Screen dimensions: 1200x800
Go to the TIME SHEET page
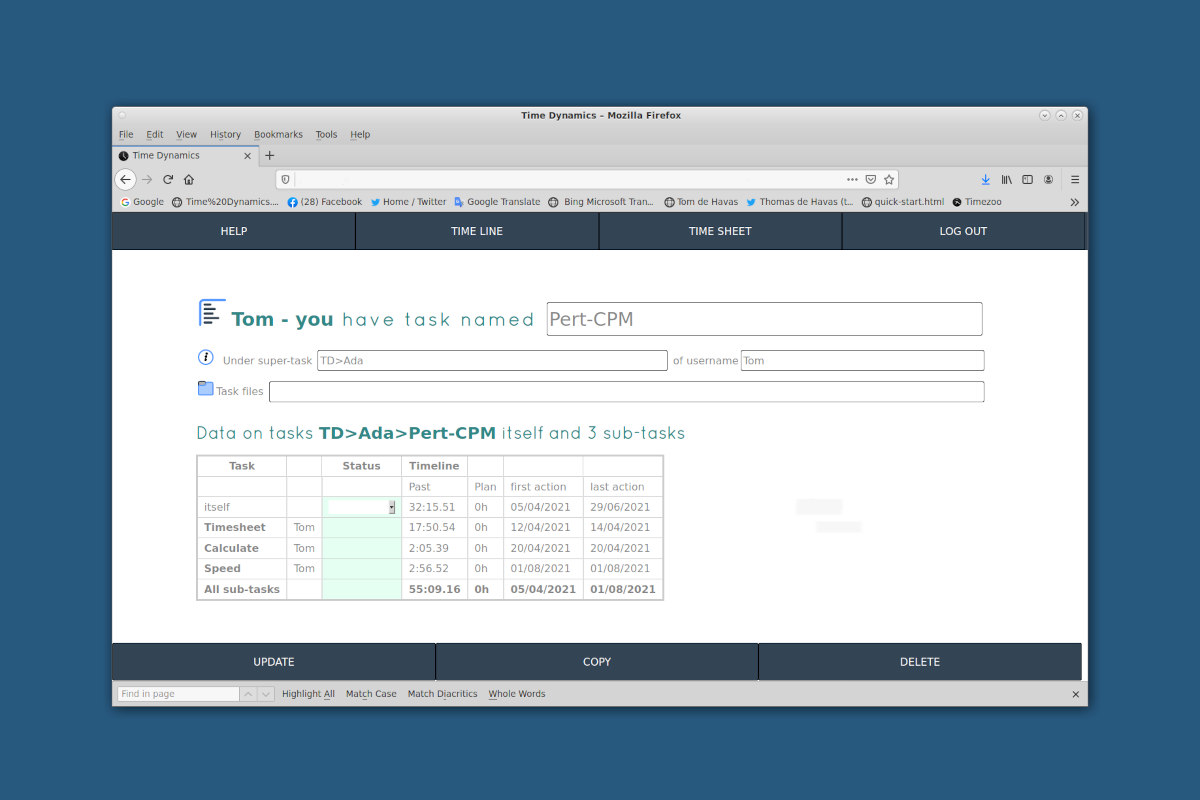(x=720, y=231)
